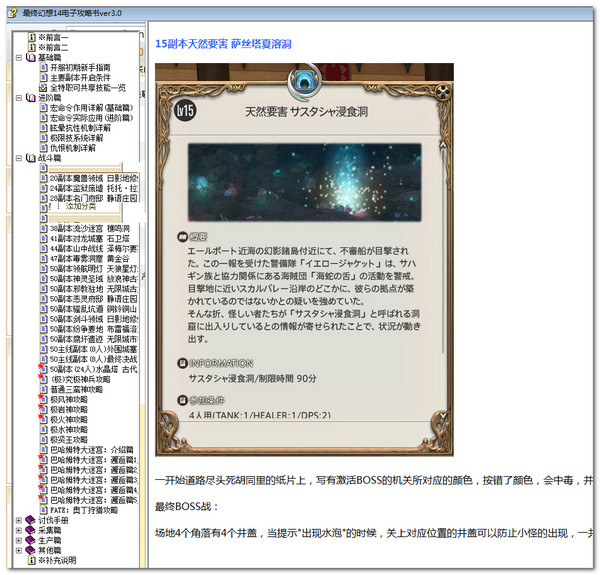Click the open book icon for 进阶篇

pos(31,98)
